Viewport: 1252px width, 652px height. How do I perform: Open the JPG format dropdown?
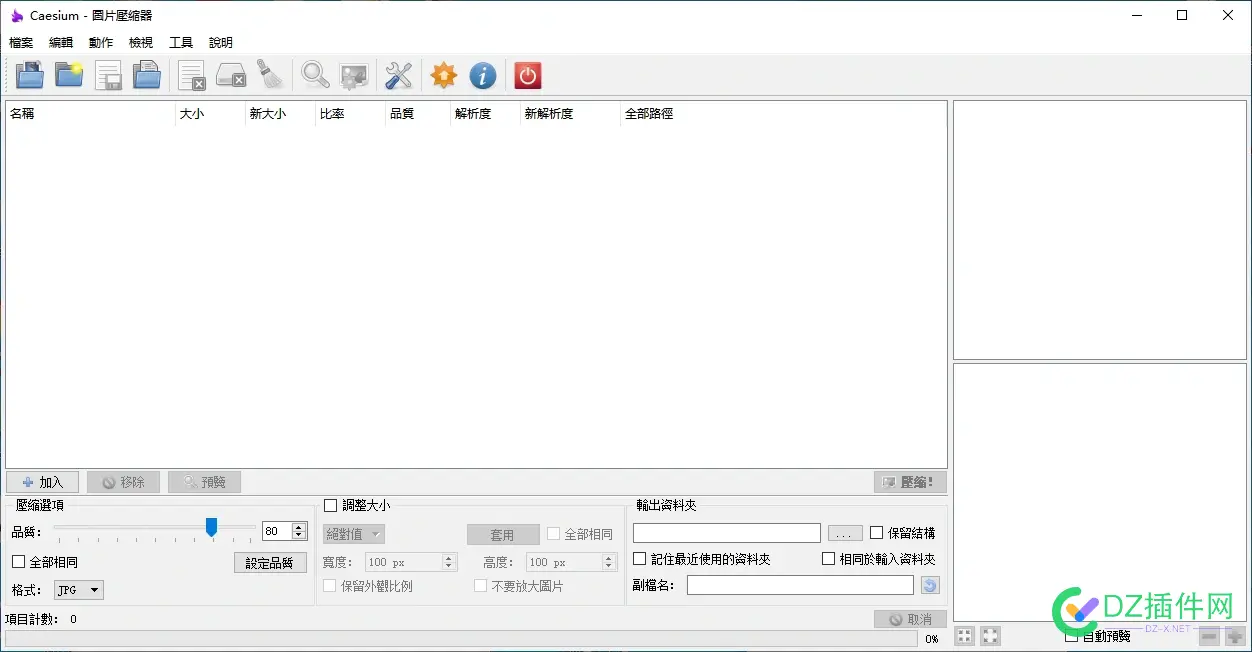click(x=79, y=590)
